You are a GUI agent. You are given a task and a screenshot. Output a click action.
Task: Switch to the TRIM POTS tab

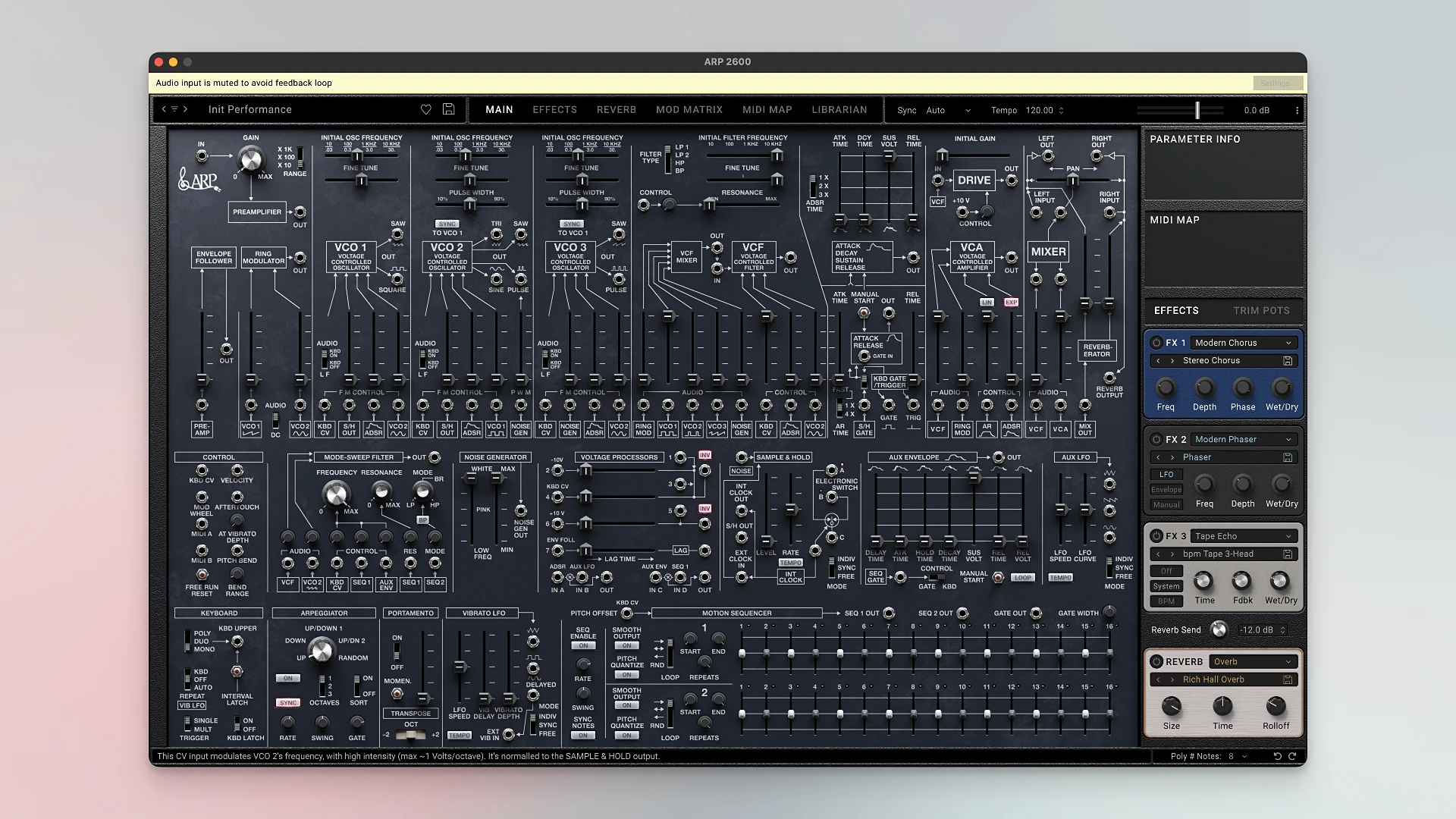1260,310
